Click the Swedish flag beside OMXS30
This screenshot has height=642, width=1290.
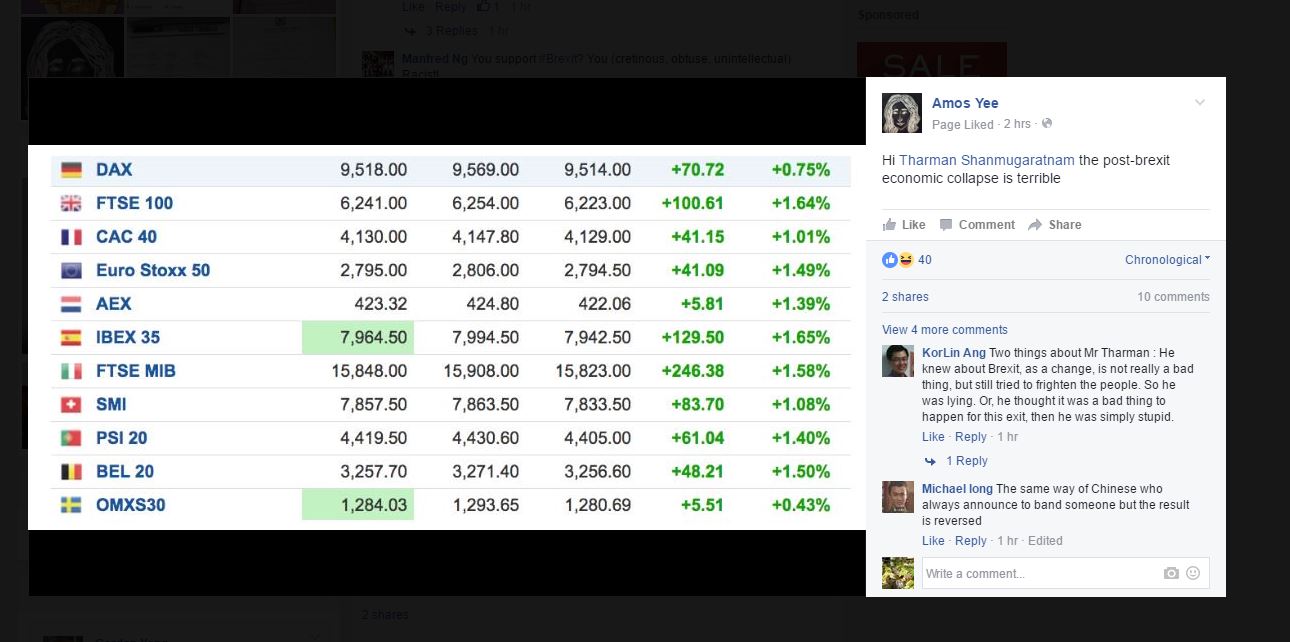pos(71,505)
